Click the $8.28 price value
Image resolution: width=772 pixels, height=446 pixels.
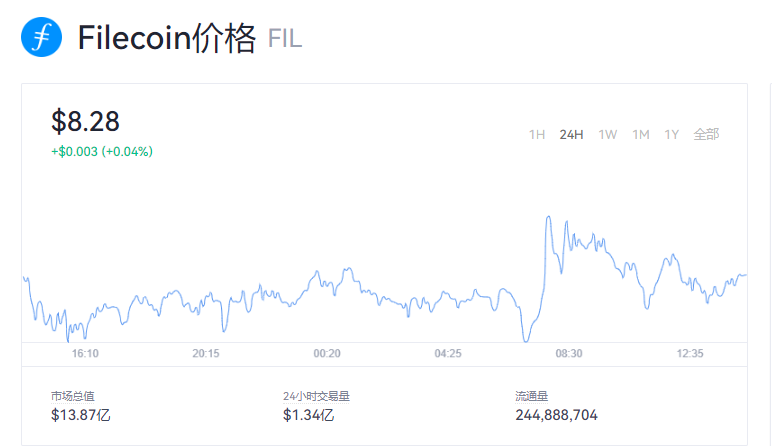pos(85,121)
